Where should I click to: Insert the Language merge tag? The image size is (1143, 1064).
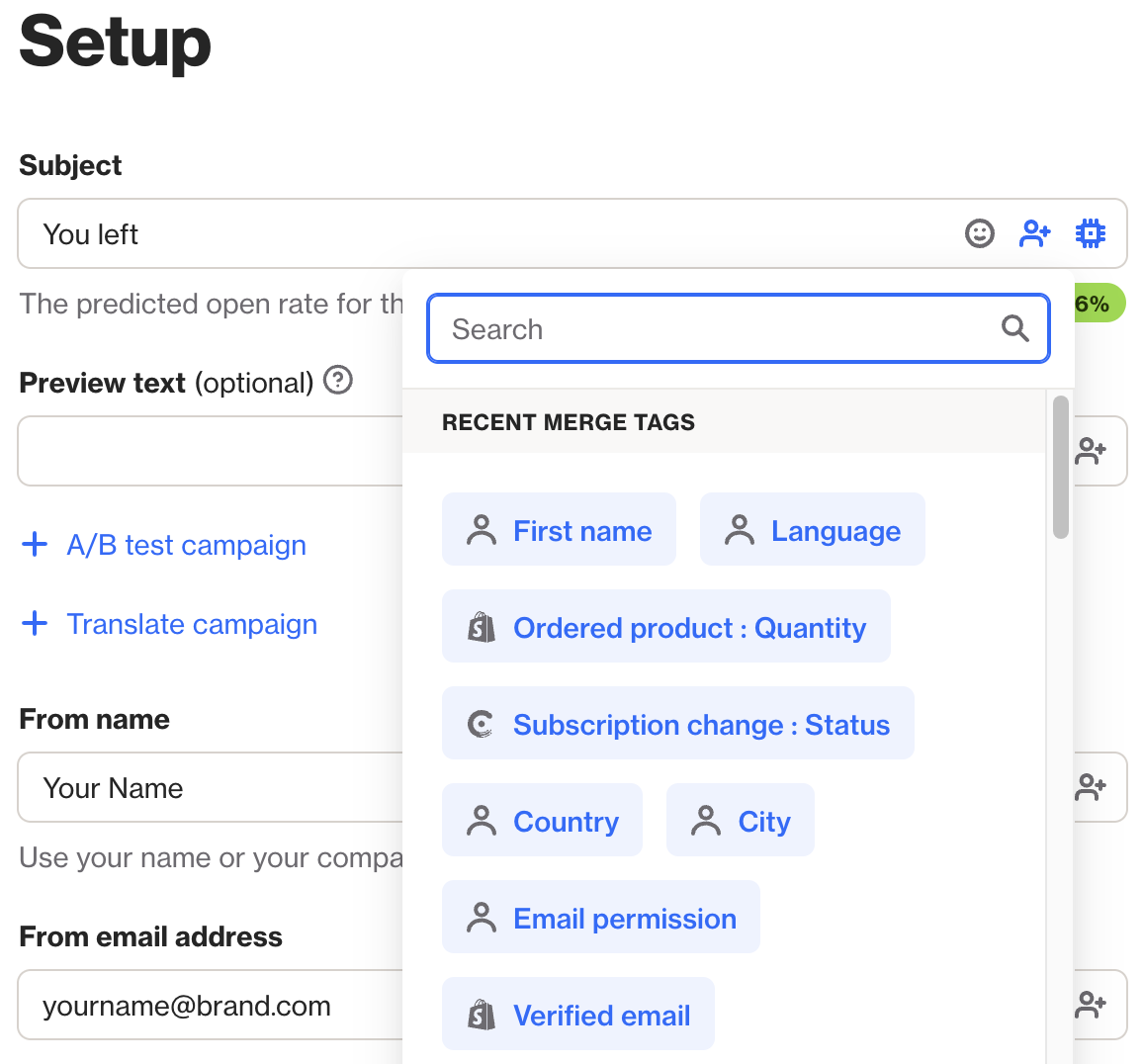(812, 529)
